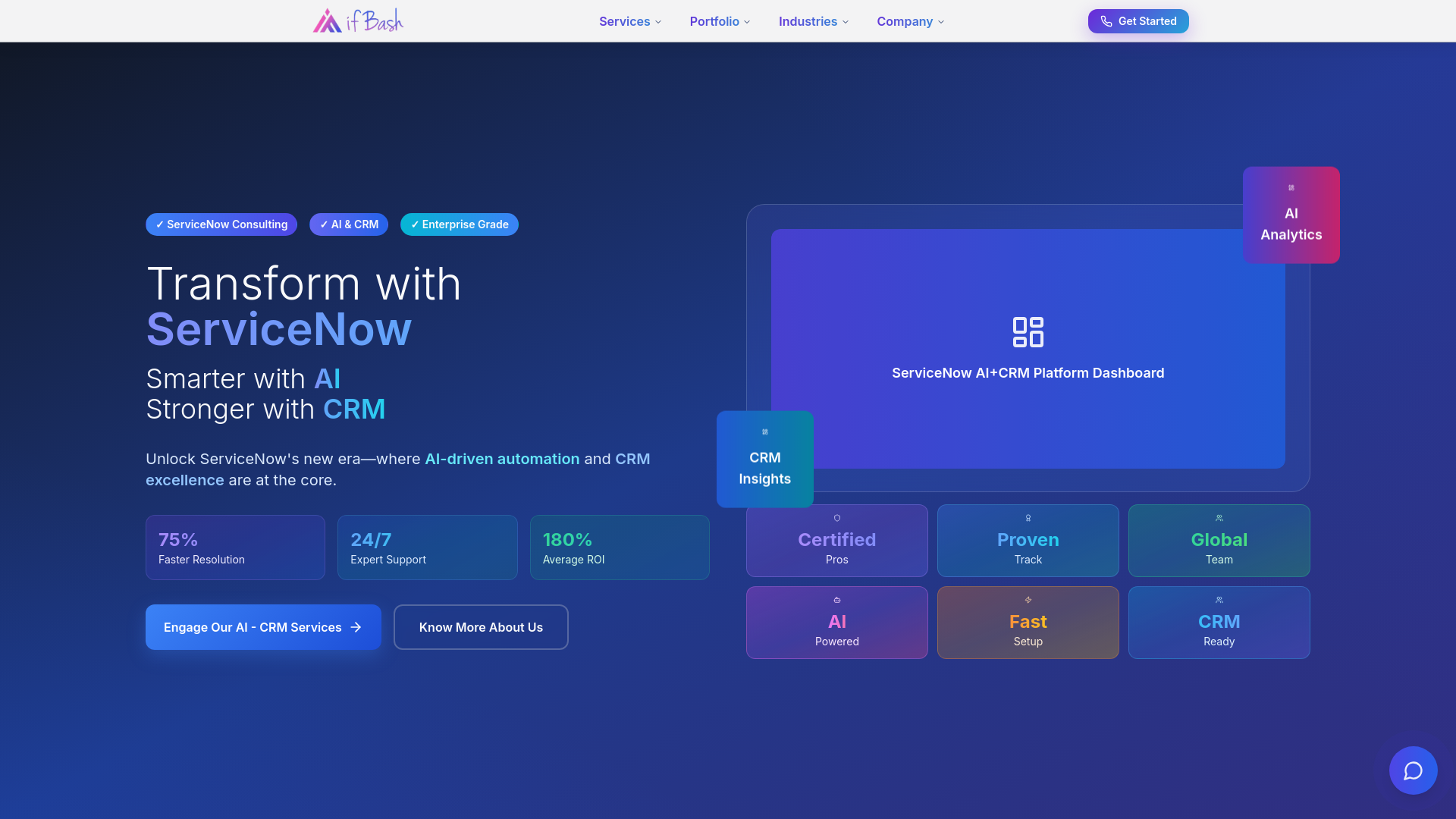Expand the Portfolio dropdown chevron

coord(747,22)
